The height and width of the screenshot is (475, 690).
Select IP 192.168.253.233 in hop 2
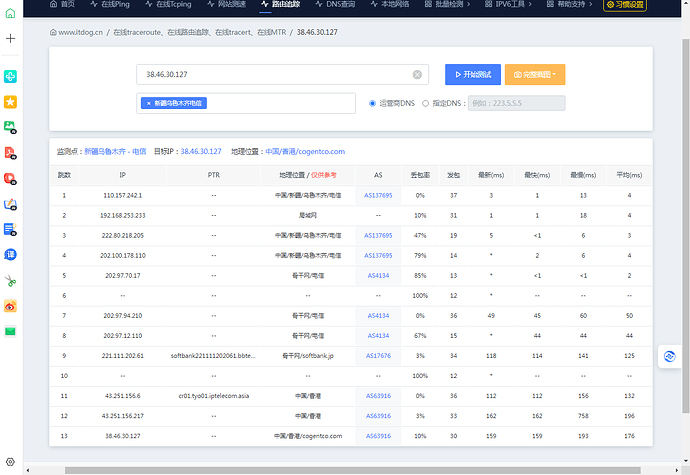point(123,215)
